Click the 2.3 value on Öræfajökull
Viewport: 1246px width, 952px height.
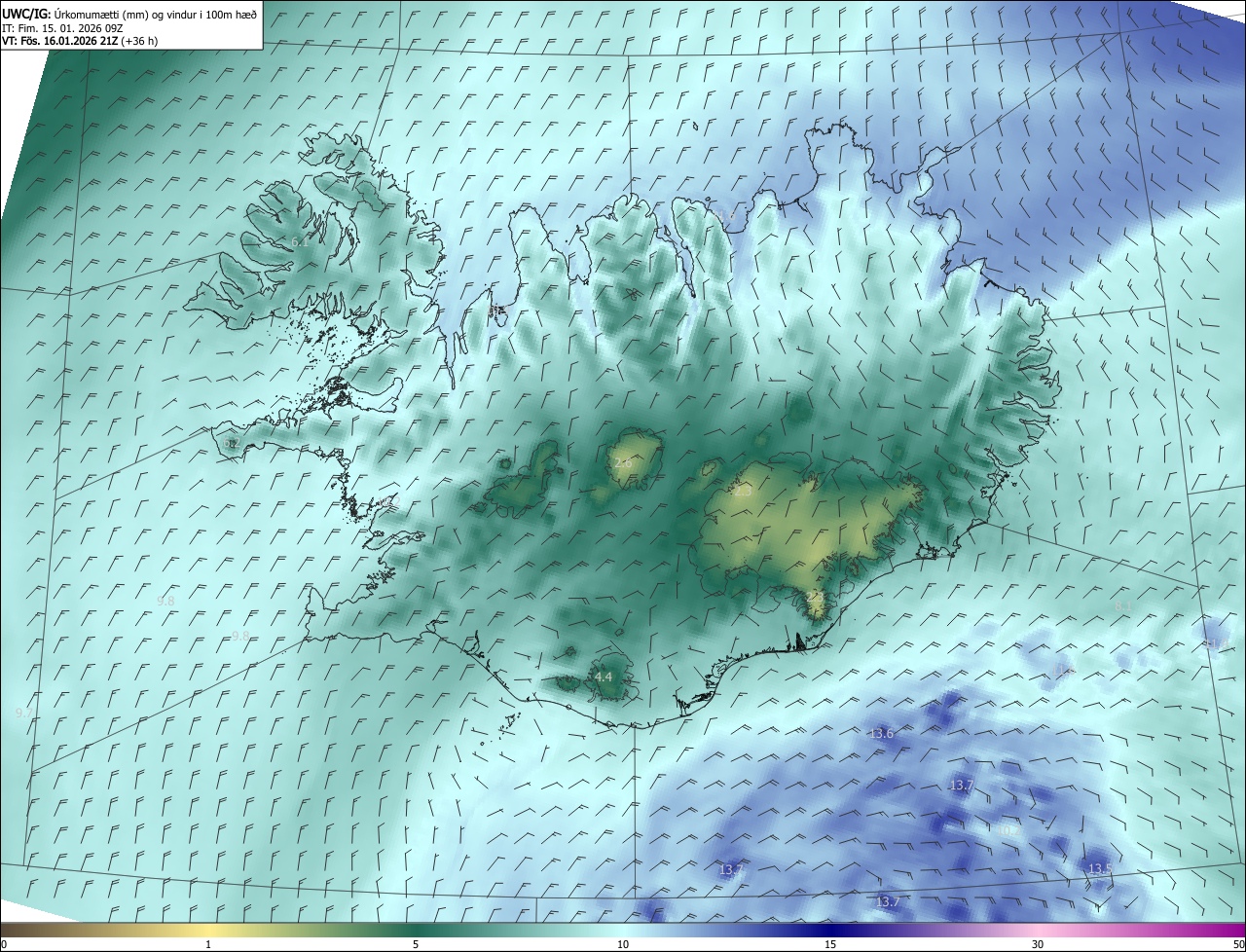[x=816, y=596]
